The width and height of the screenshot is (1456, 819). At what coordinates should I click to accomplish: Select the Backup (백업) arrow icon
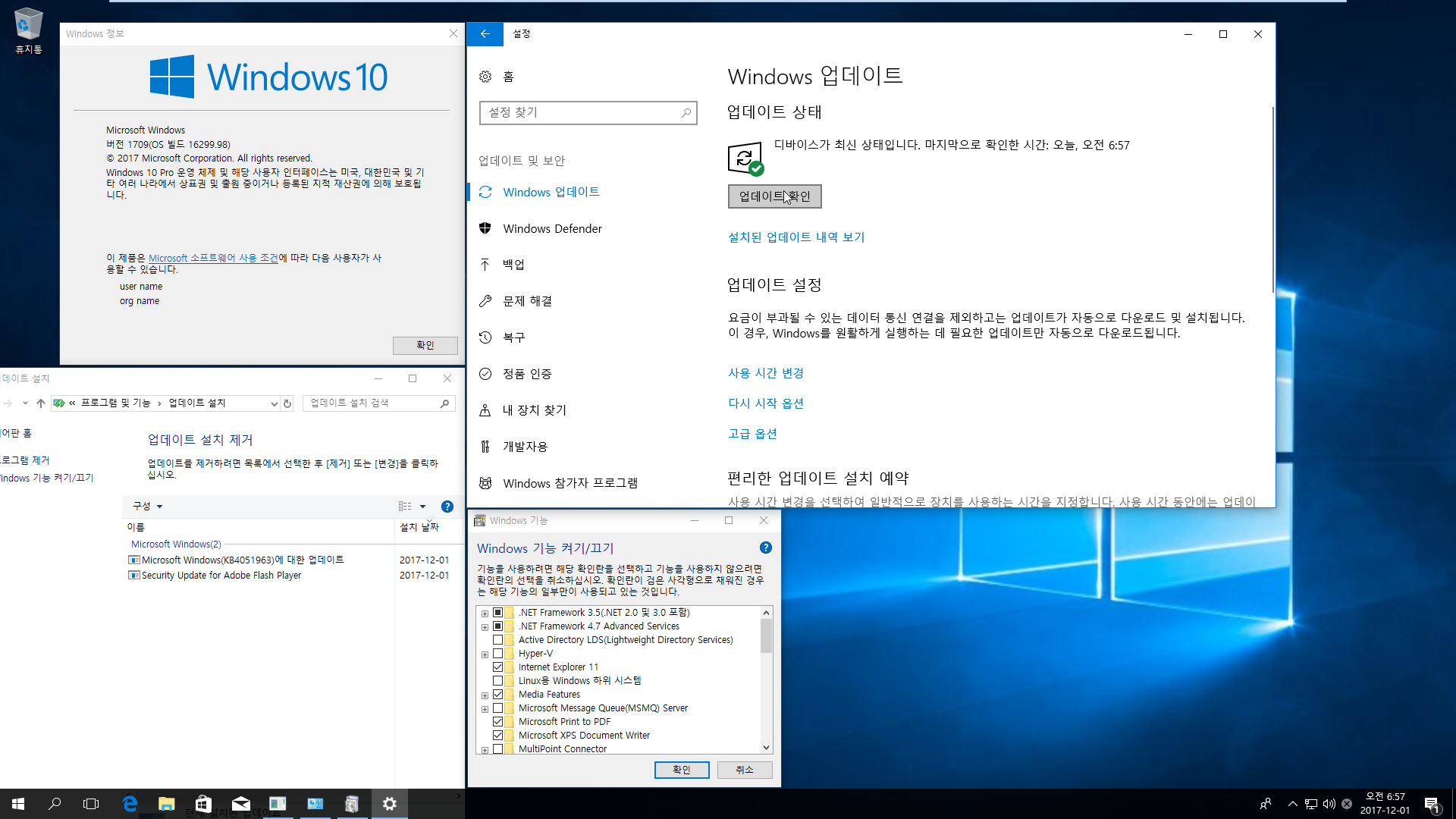(x=485, y=264)
